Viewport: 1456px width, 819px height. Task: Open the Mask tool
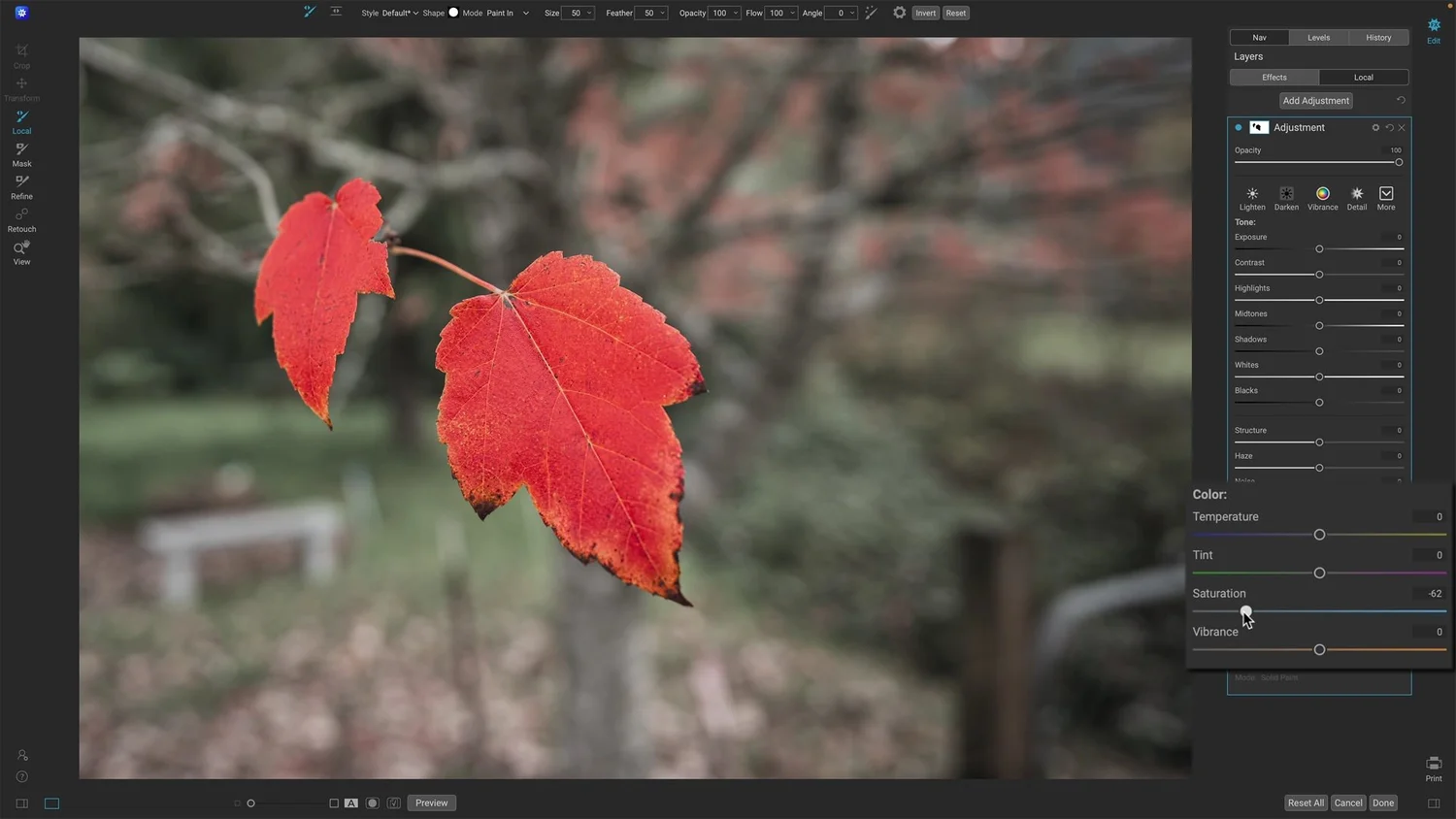click(21, 153)
